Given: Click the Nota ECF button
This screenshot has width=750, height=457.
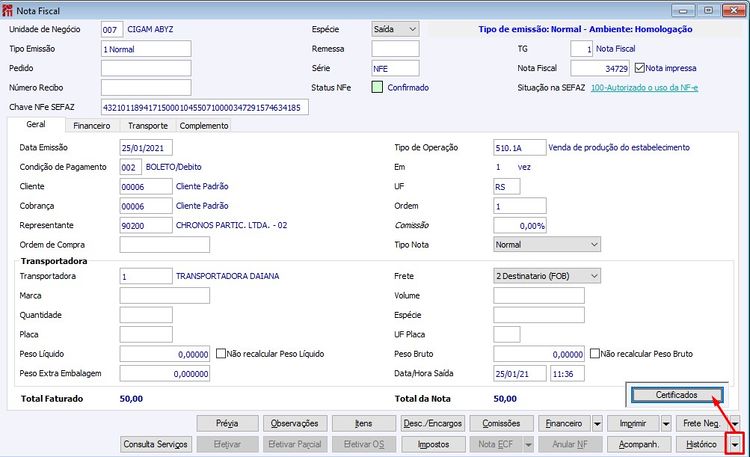Looking at the screenshot, I should pyautogui.click(x=496, y=445).
